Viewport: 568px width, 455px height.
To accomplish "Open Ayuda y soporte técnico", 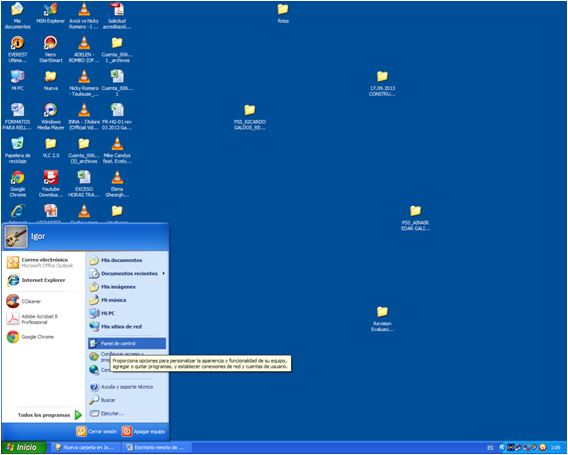I will 127,387.
